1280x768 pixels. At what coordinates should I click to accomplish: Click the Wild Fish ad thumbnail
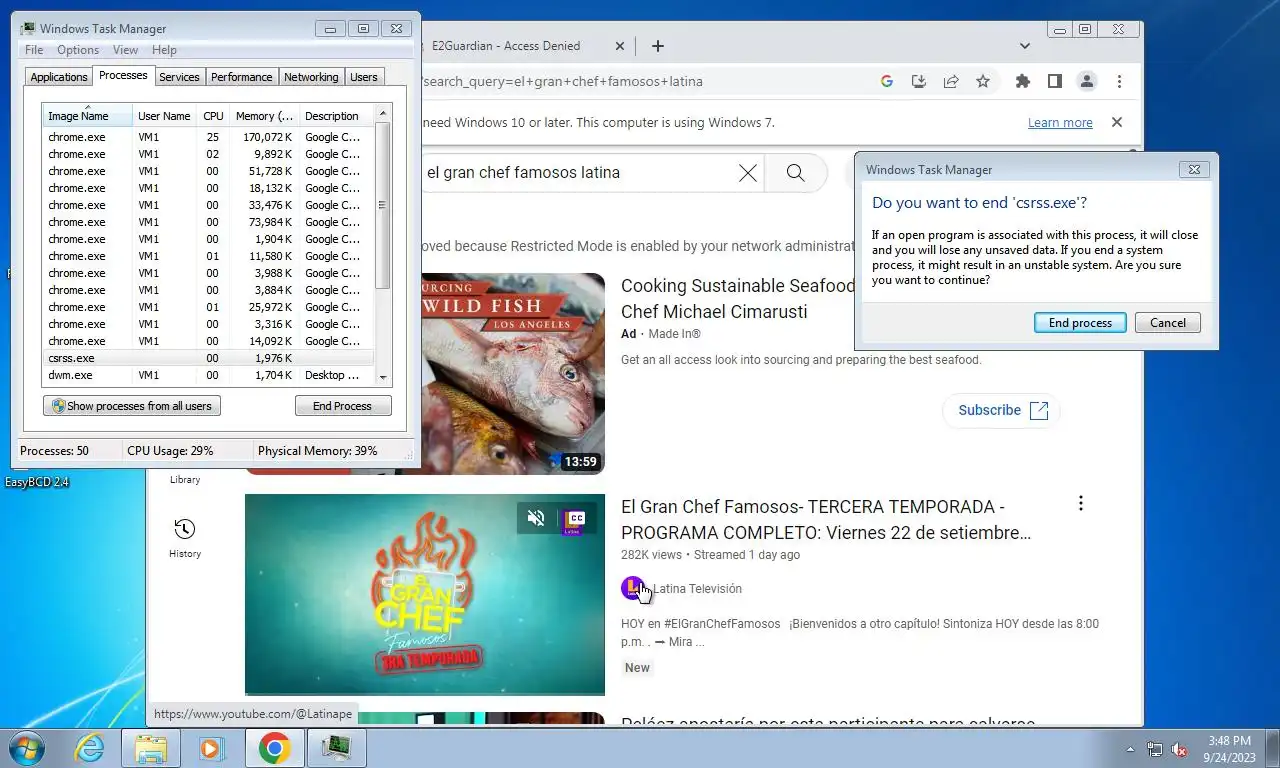coord(512,373)
